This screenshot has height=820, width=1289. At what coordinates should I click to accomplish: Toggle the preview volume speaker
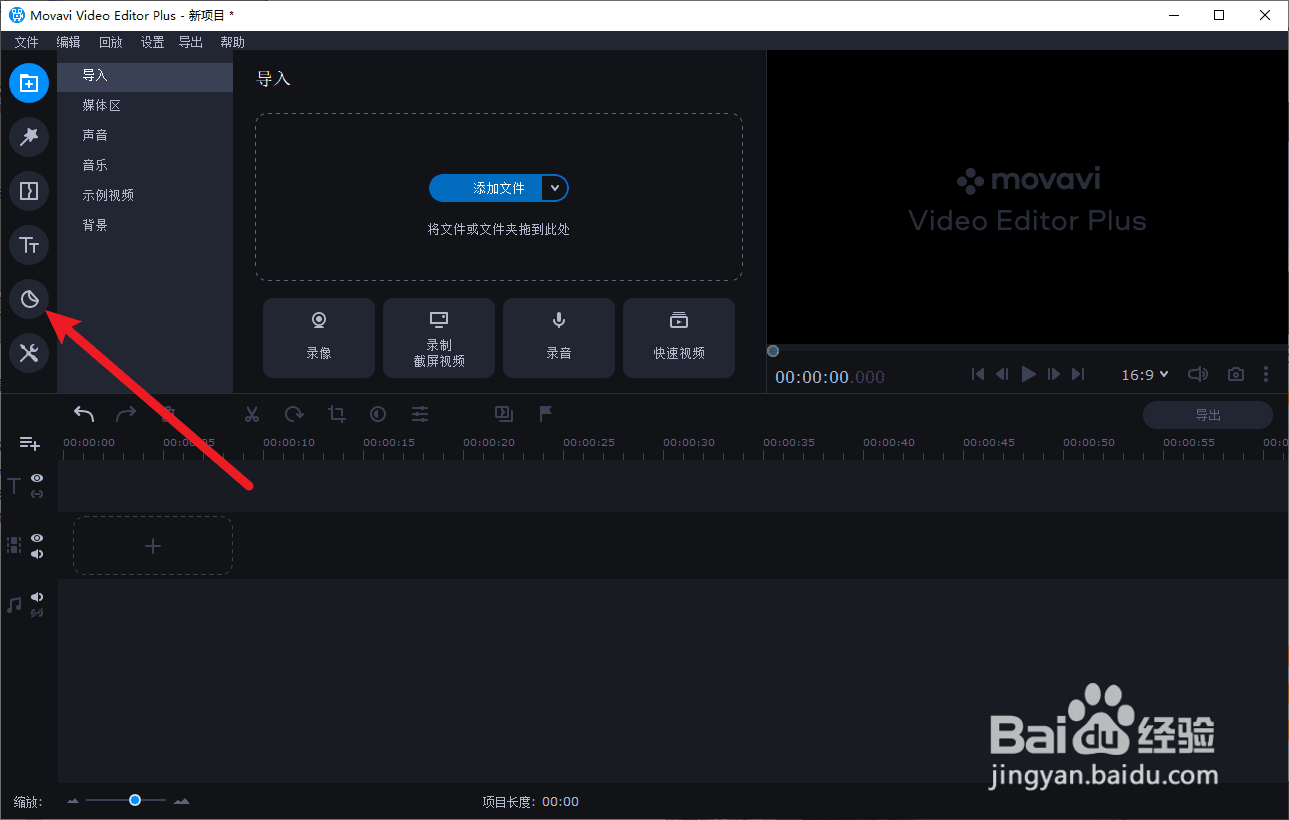(x=1198, y=374)
